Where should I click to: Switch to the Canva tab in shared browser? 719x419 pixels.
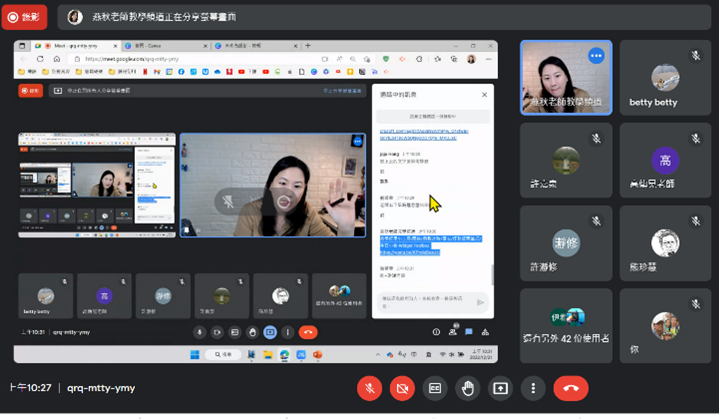(164, 46)
